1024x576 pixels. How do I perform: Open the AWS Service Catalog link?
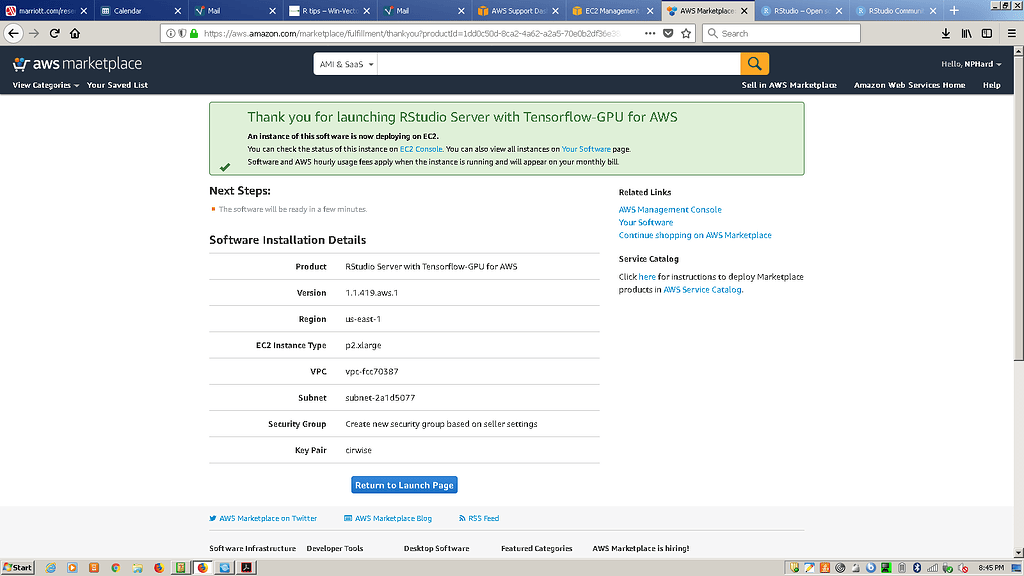[702, 289]
